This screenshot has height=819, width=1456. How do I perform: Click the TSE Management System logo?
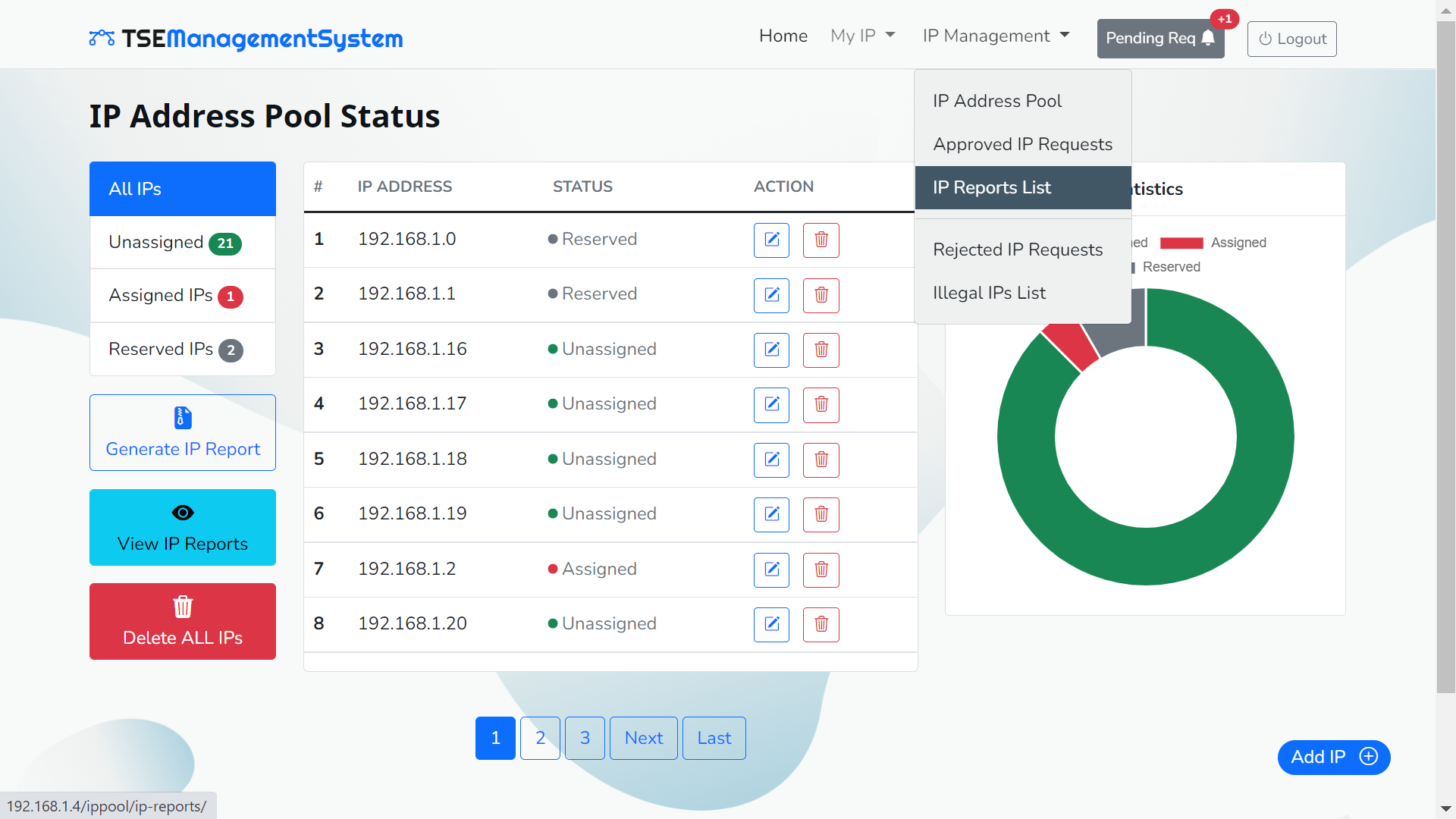pyautogui.click(x=246, y=38)
